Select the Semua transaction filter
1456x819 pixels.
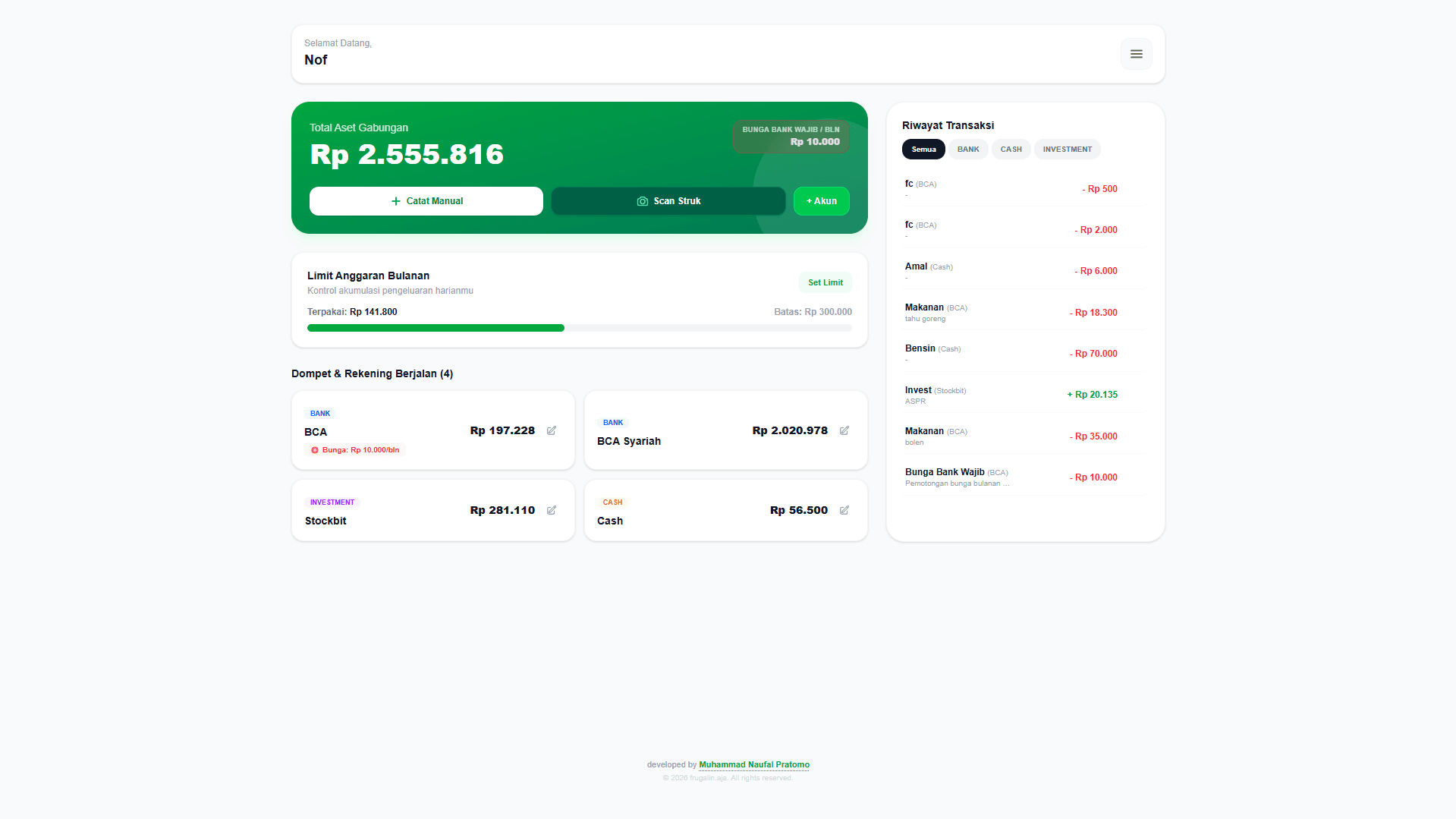coord(923,150)
